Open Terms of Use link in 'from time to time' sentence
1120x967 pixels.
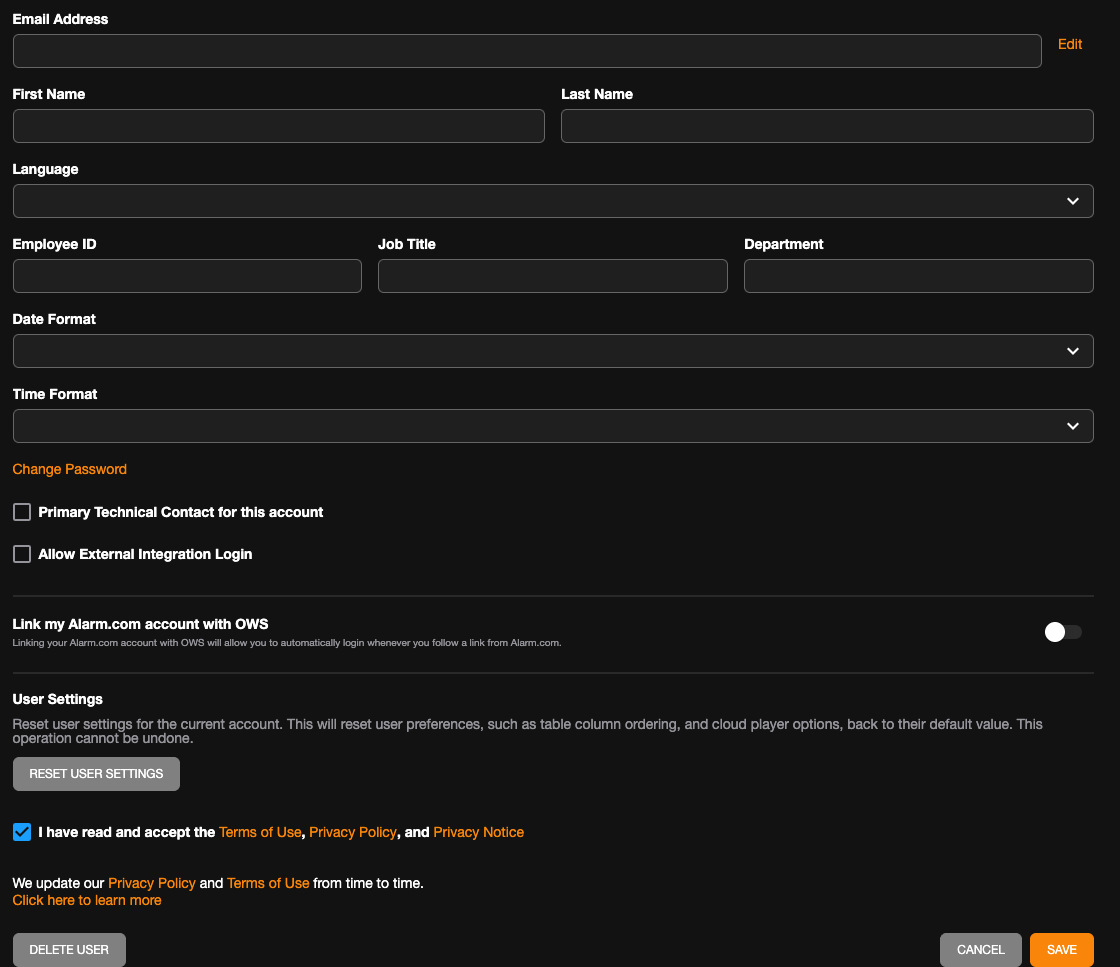(268, 883)
